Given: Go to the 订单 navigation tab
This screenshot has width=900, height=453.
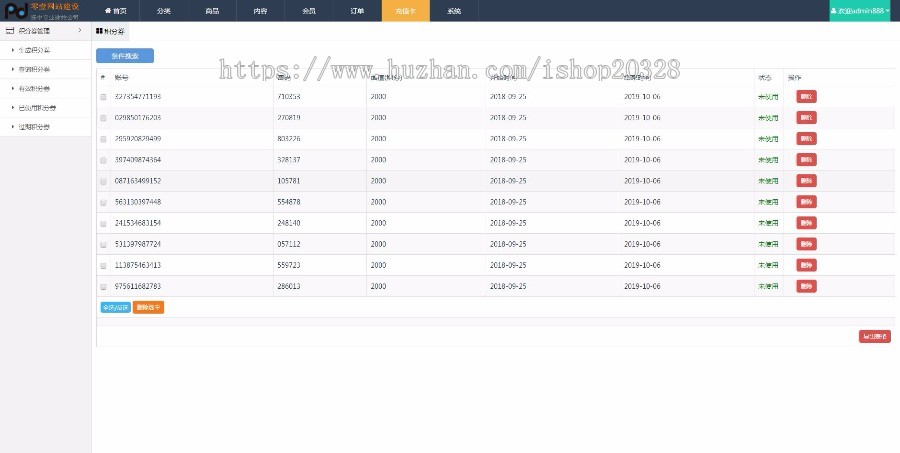Looking at the screenshot, I should click(357, 11).
